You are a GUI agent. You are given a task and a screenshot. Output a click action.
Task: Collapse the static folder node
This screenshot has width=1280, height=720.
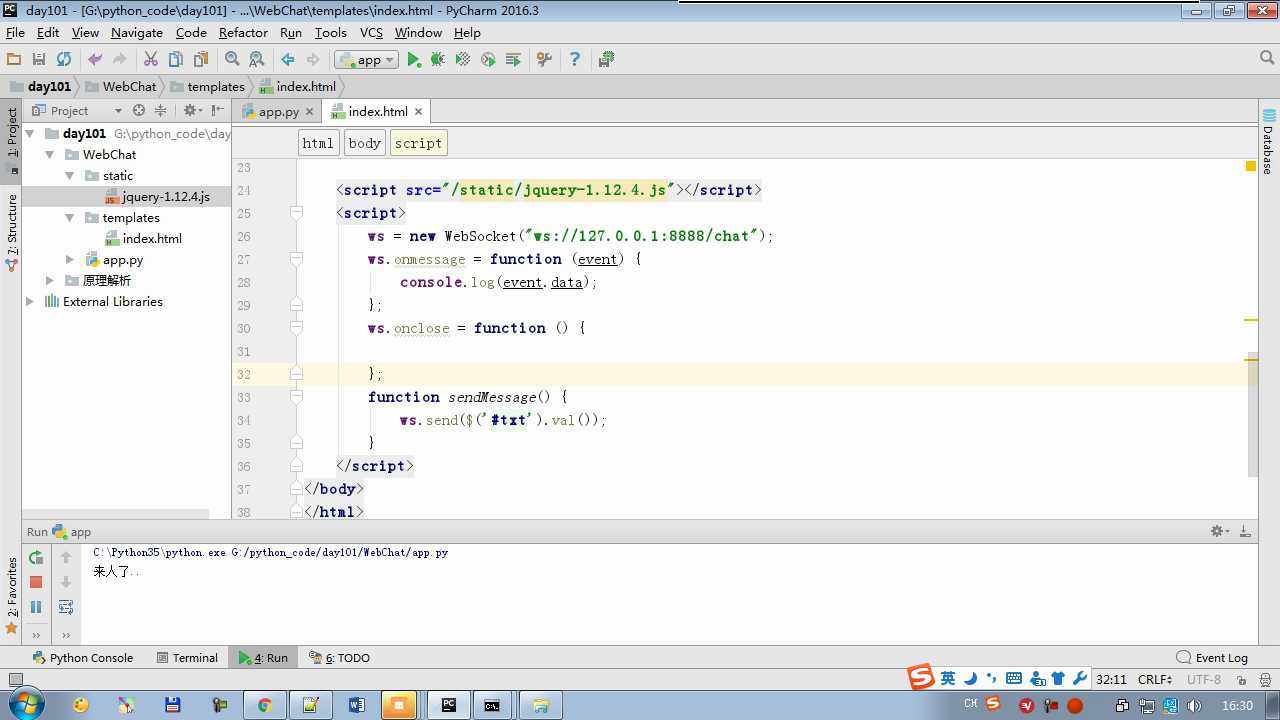[70, 175]
